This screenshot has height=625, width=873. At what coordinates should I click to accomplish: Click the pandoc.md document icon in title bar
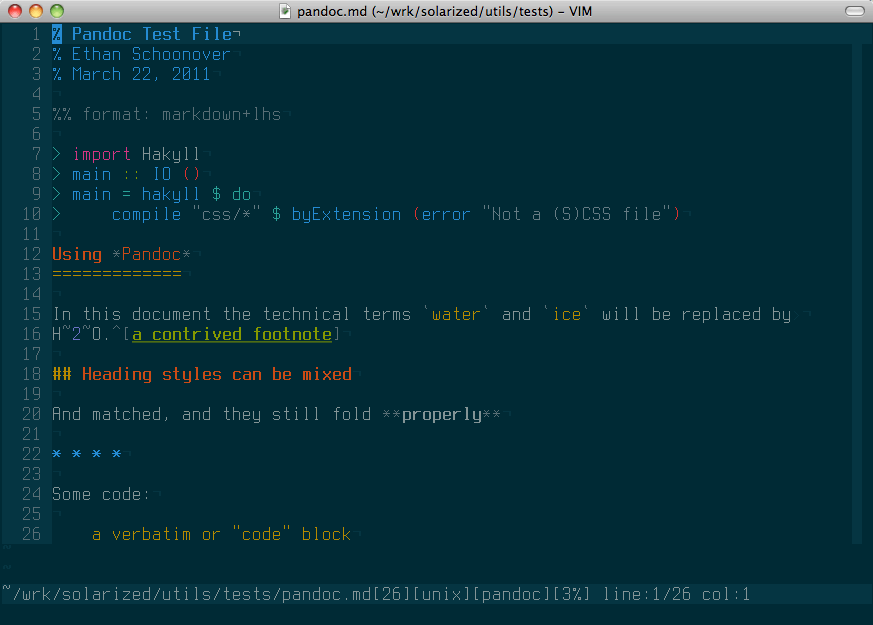coord(285,10)
